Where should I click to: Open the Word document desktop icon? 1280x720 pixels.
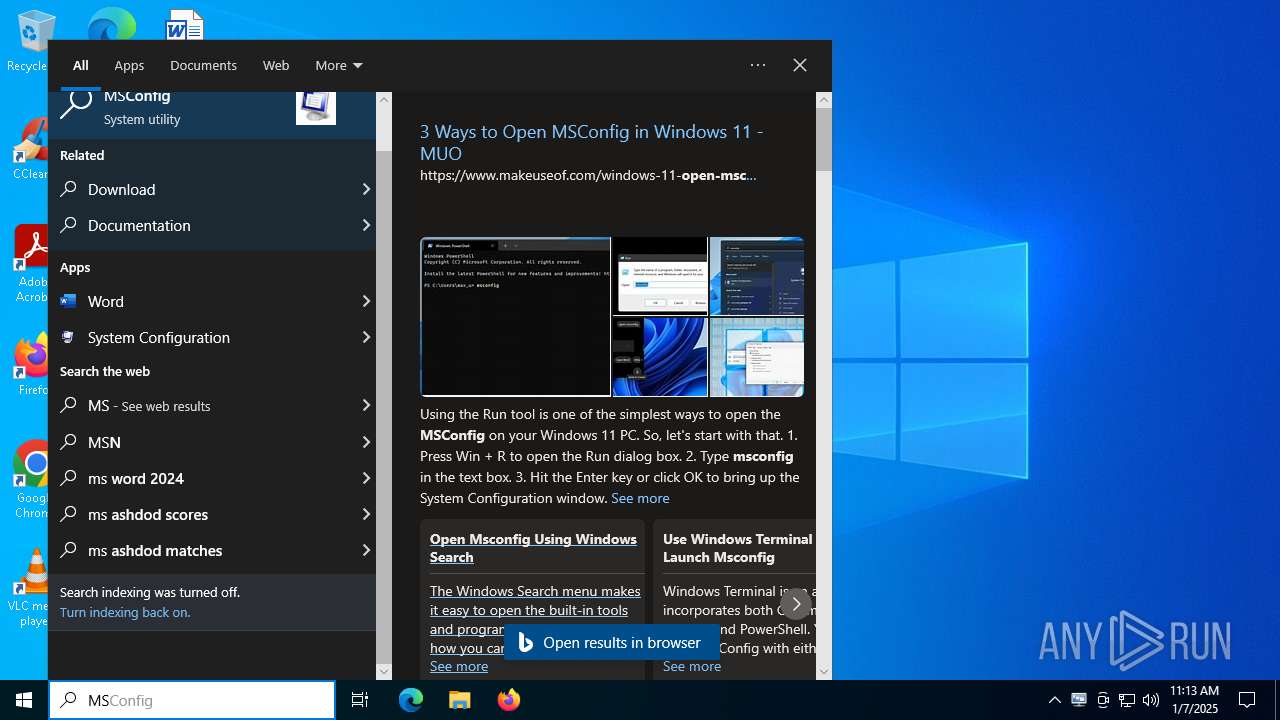184,26
